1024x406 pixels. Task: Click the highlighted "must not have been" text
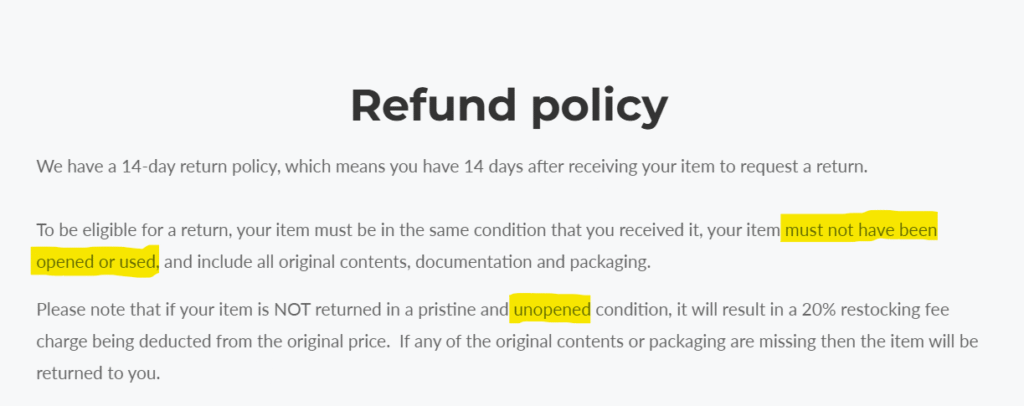[860, 231]
